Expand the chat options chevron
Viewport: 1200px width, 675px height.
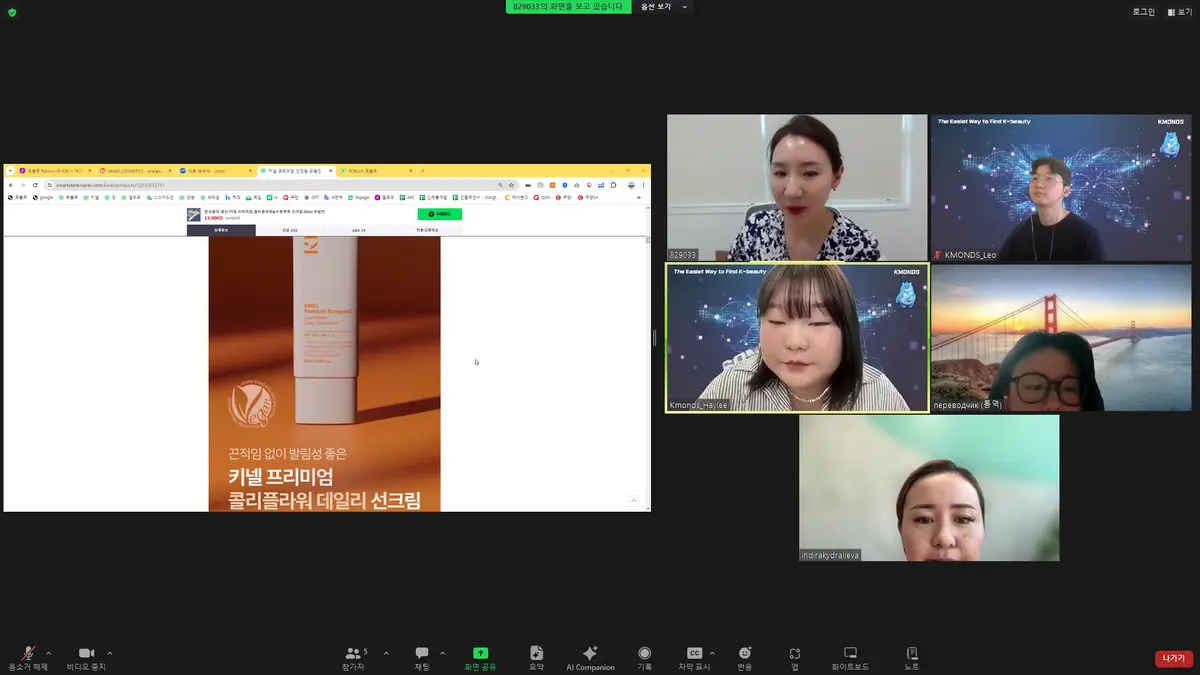[440, 652]
